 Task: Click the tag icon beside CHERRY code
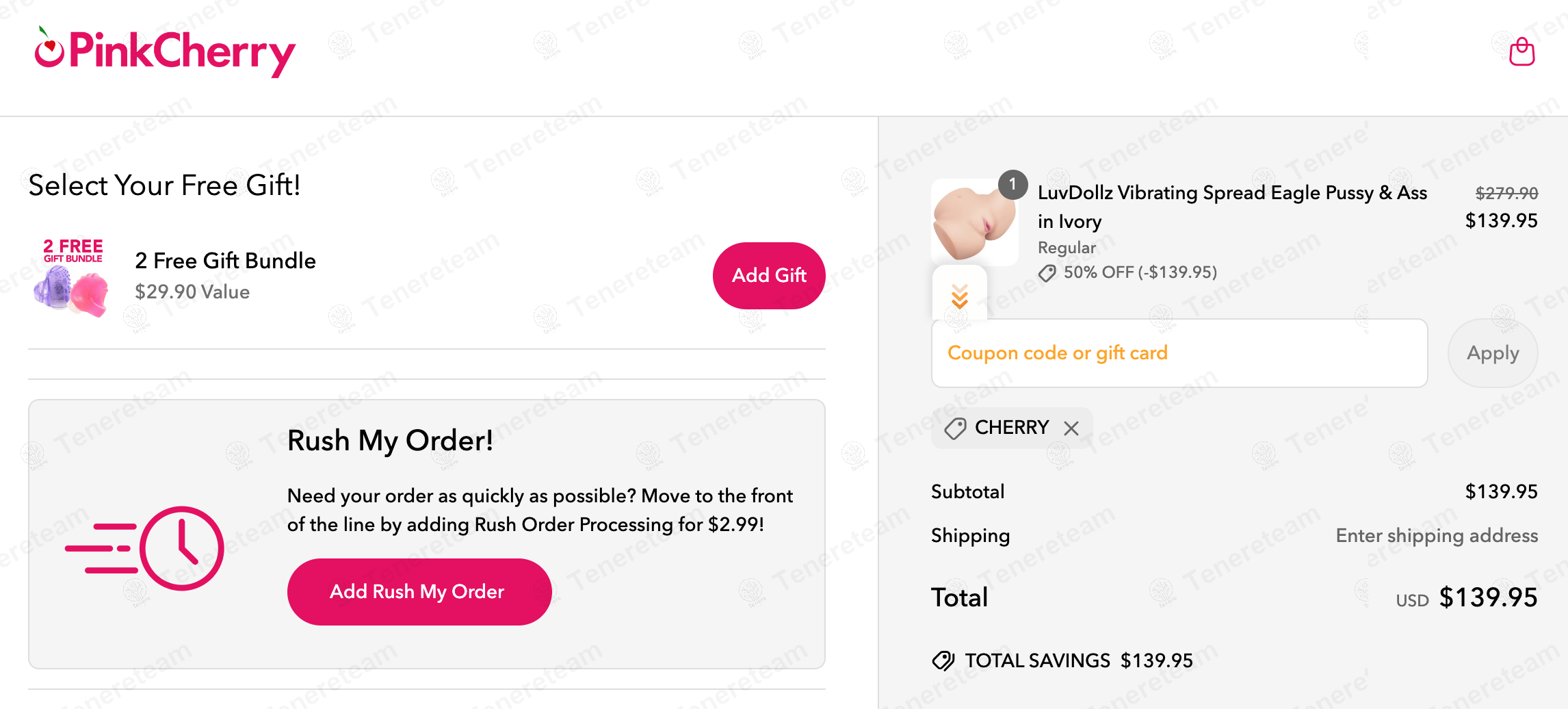[x=955, y=428]
